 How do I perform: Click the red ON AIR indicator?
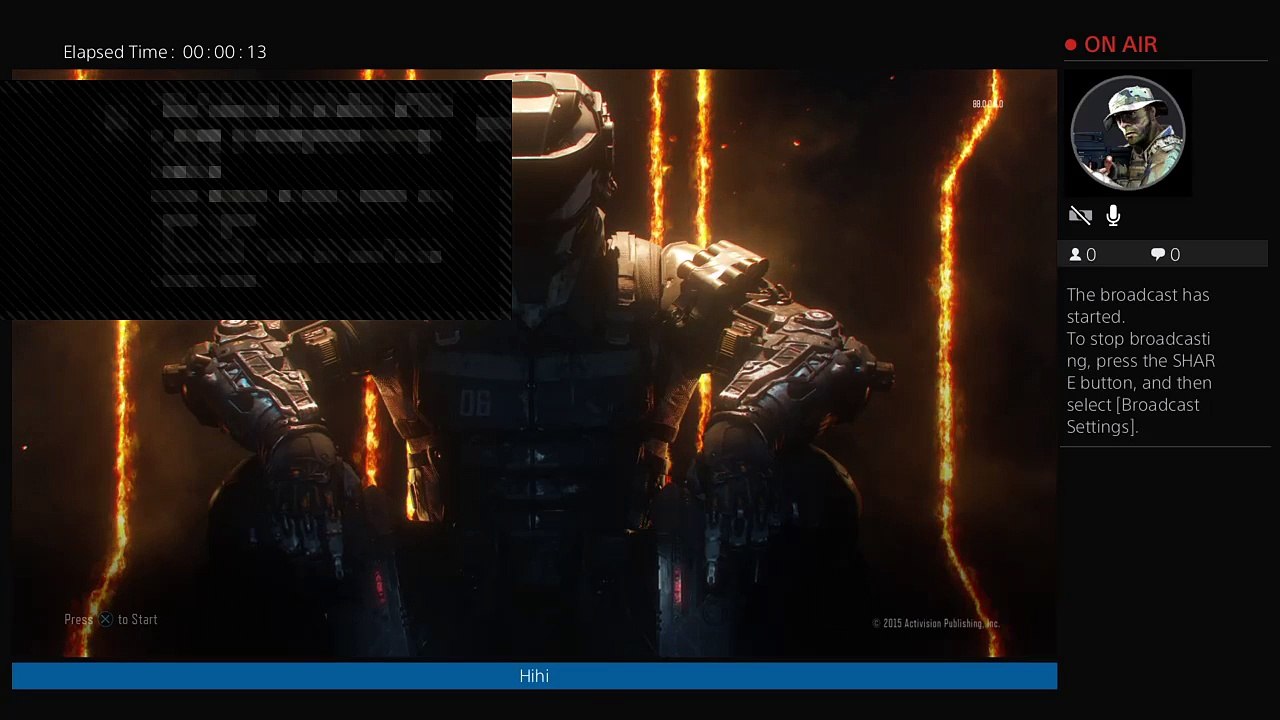(x=1111, y=45)
